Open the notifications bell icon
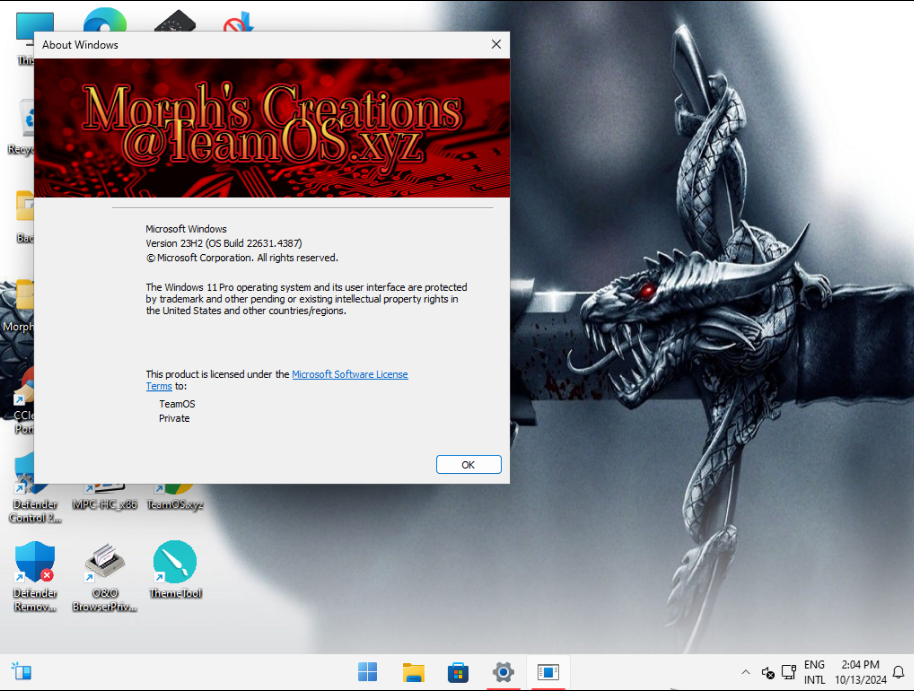The image size is (914, 691). (x=899, y=672)
